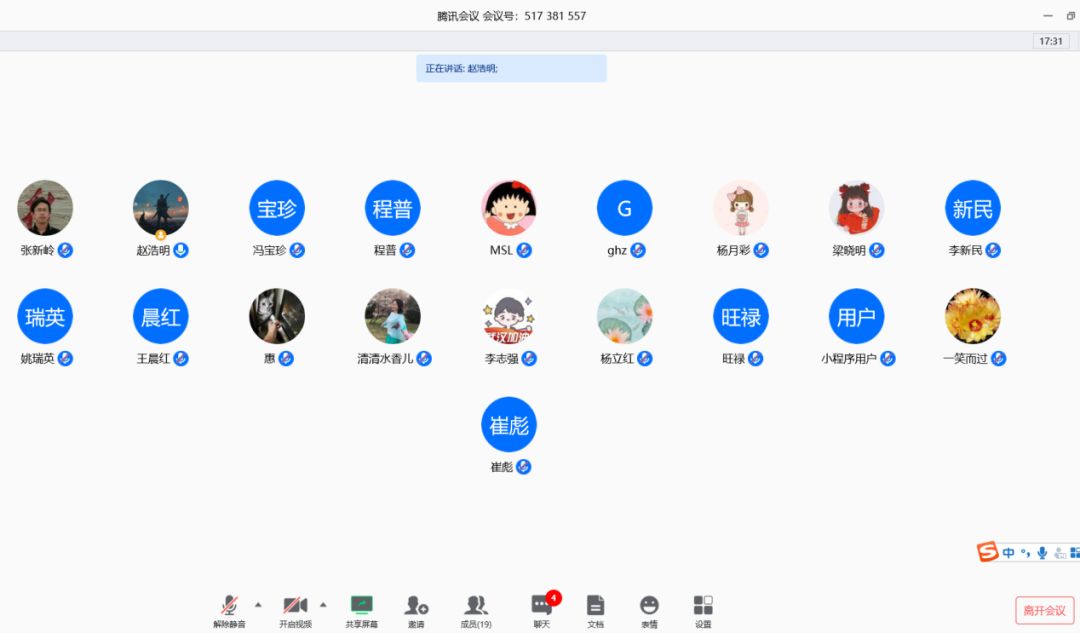Unmute microphone with 解除静音 button
1080x633 pixels.
(229, 609)
